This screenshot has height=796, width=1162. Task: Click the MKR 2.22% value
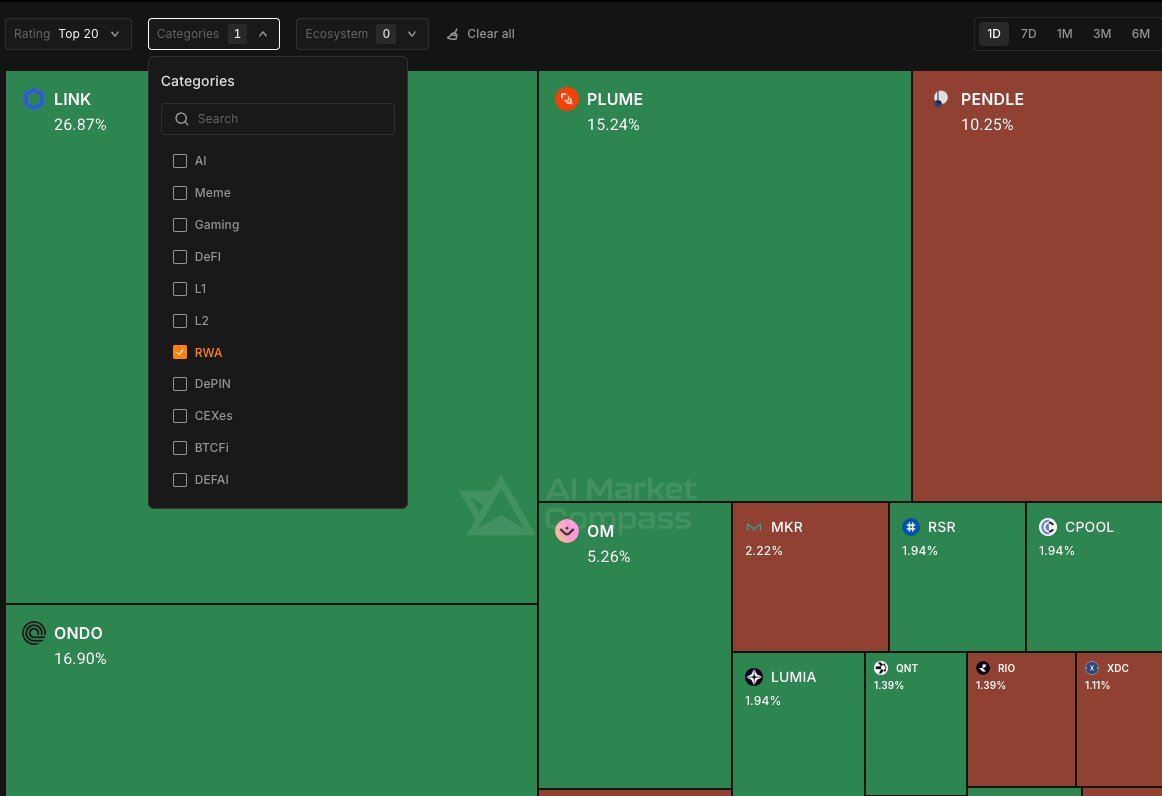click(763, 551)
